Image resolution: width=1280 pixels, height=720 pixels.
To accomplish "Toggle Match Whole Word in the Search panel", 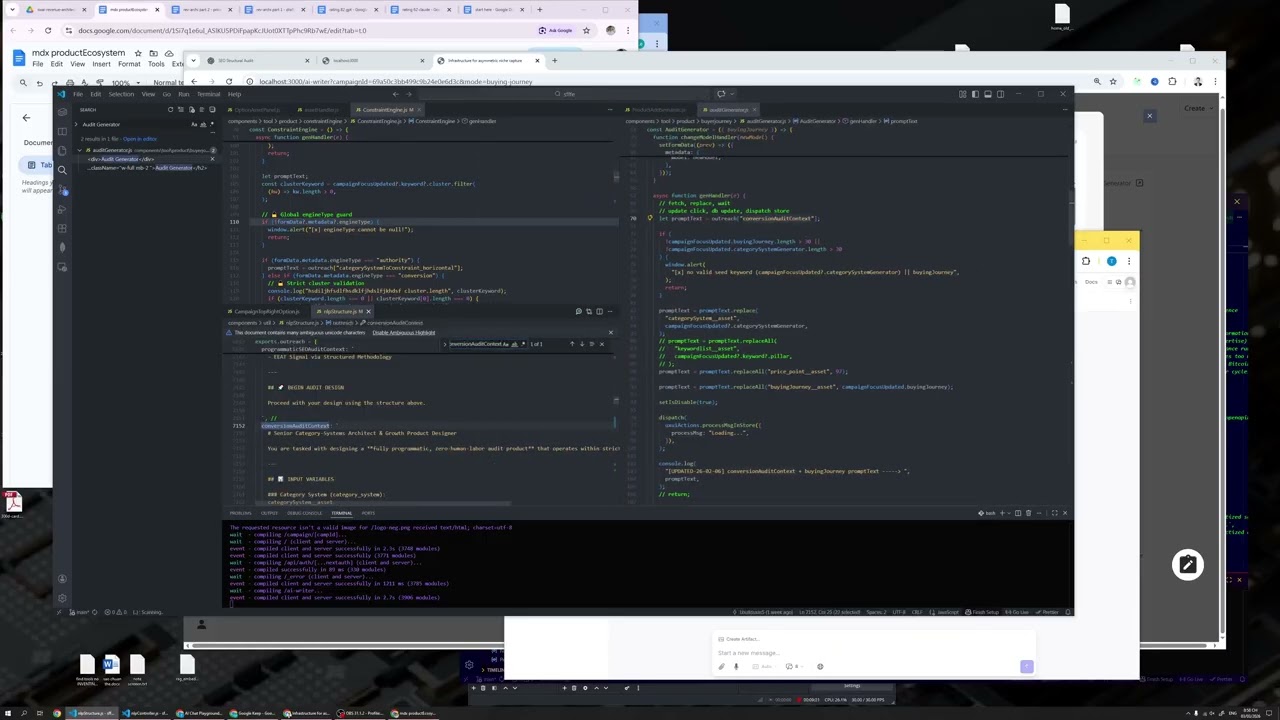I will click(201, 125).
